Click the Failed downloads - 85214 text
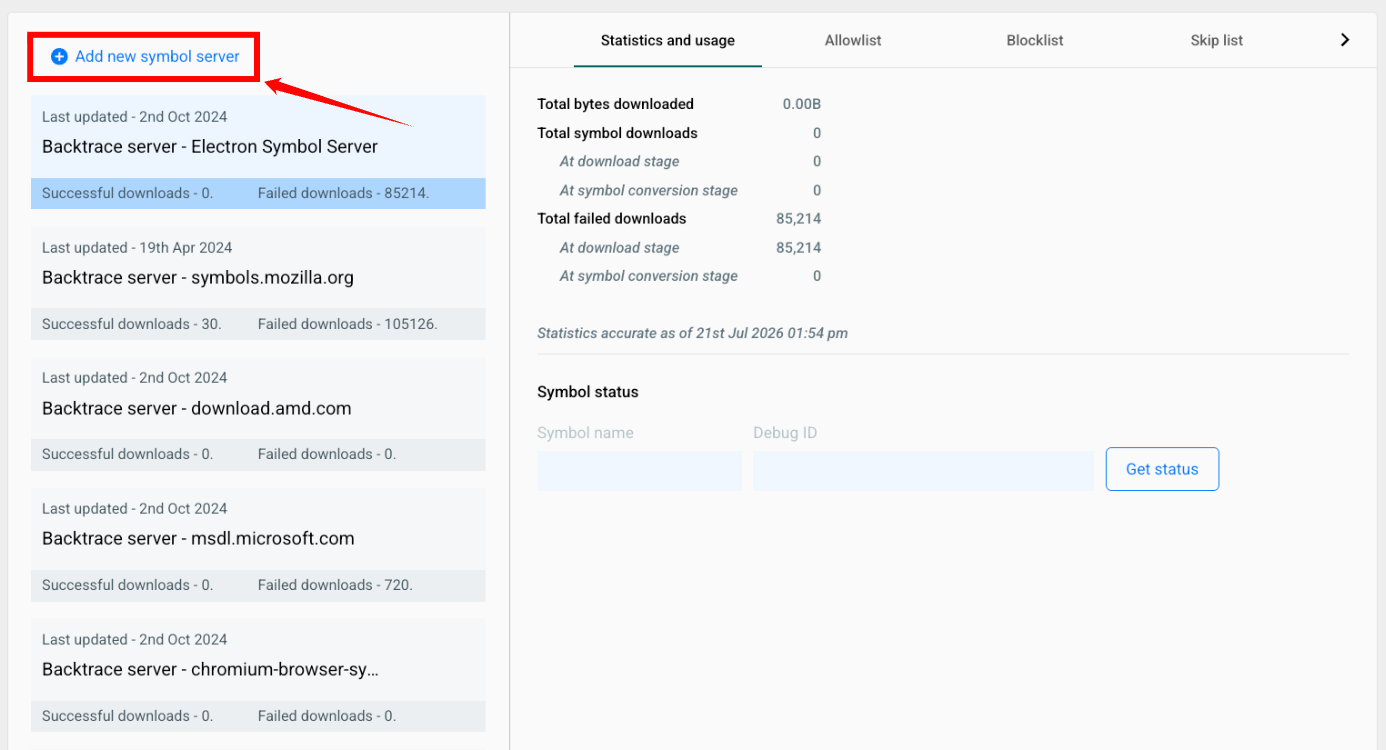 click(x=344, y=193)
